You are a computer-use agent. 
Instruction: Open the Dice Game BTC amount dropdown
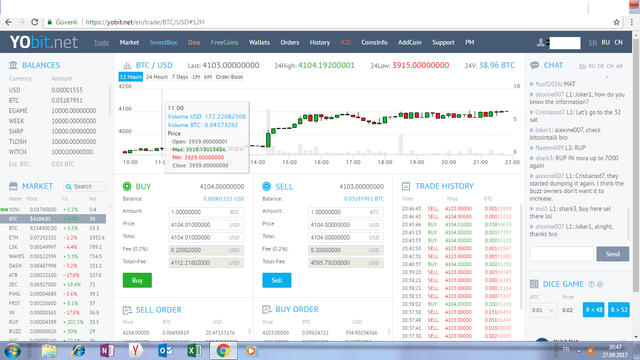(543, 310)
